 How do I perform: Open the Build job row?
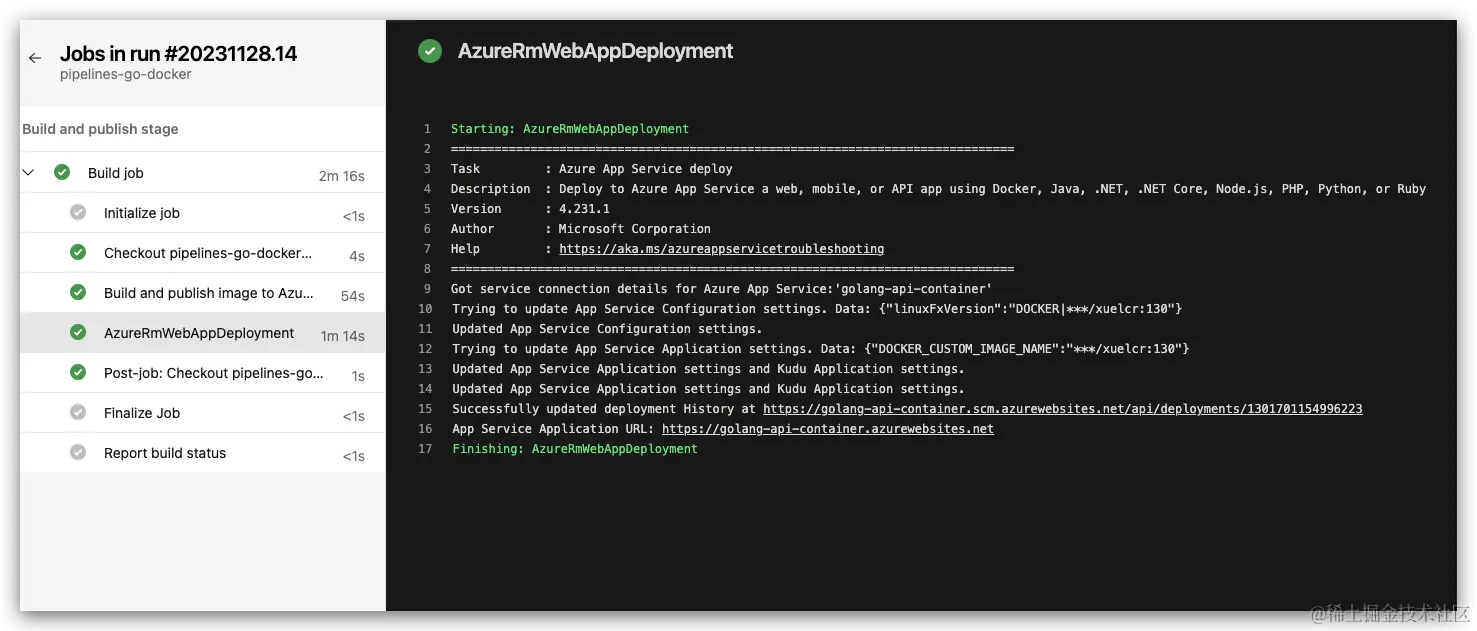click(x=202, y=173)
